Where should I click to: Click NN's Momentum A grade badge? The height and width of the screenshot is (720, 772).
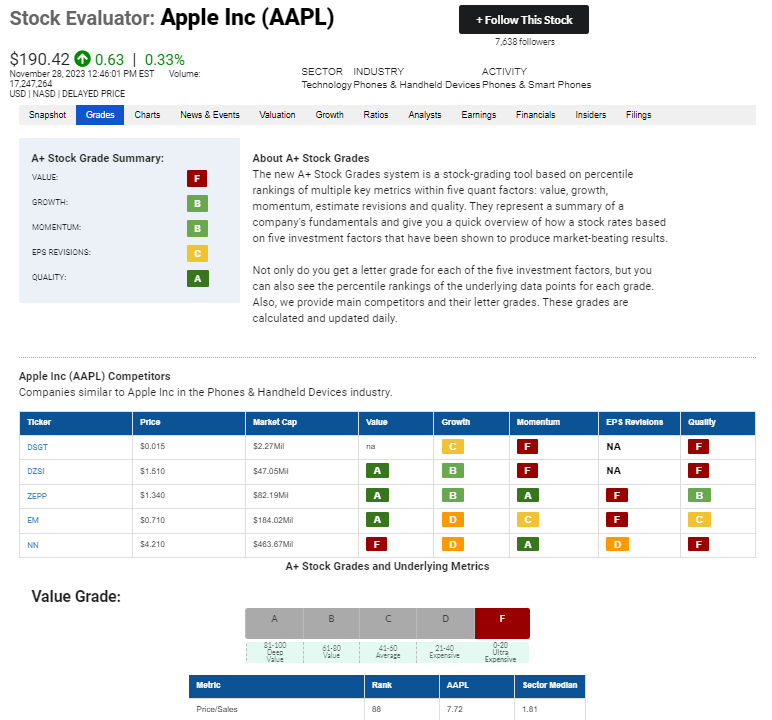pos(528,544)
